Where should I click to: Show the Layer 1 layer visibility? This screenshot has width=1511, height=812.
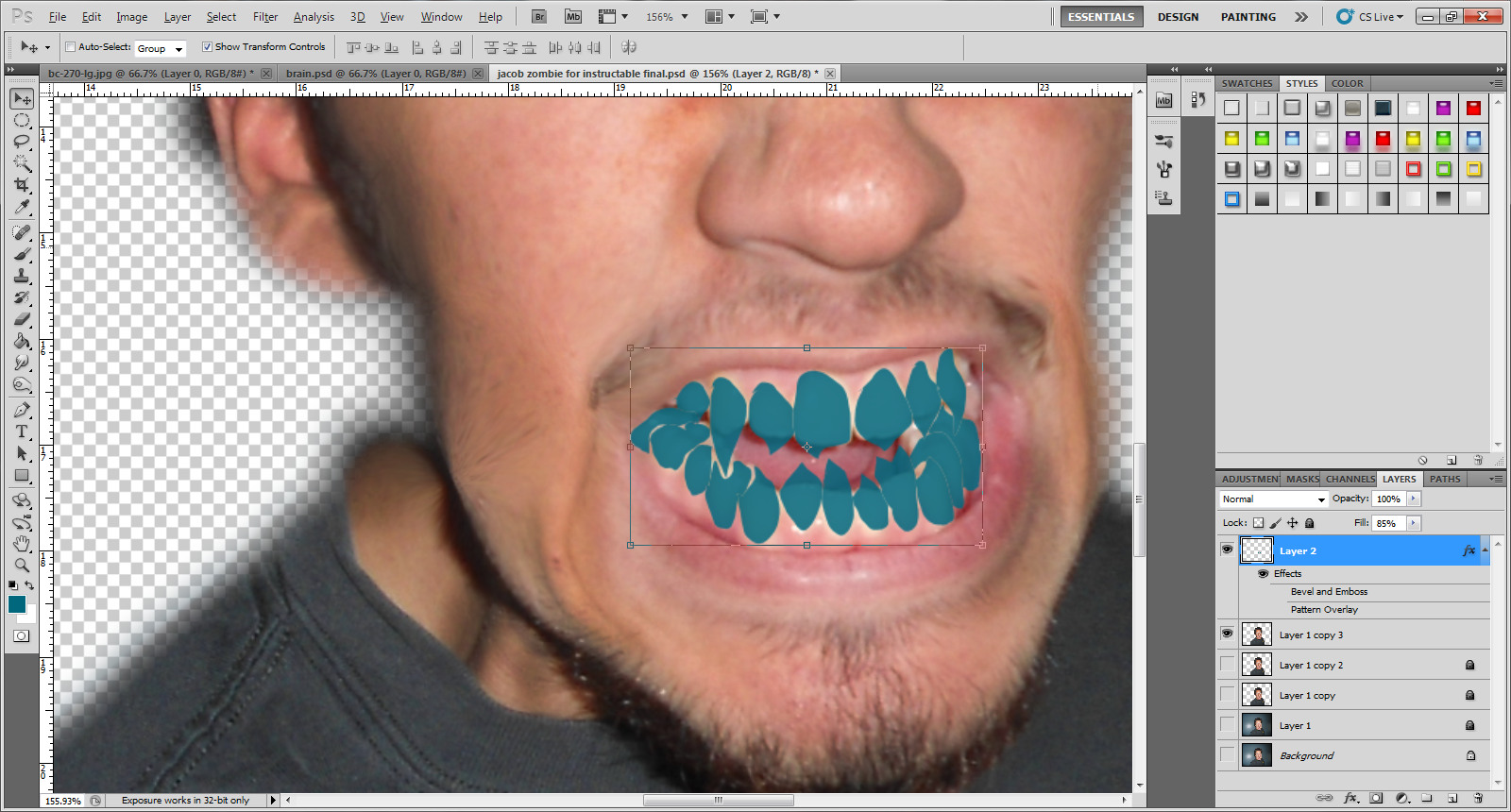click(1227, 725)
